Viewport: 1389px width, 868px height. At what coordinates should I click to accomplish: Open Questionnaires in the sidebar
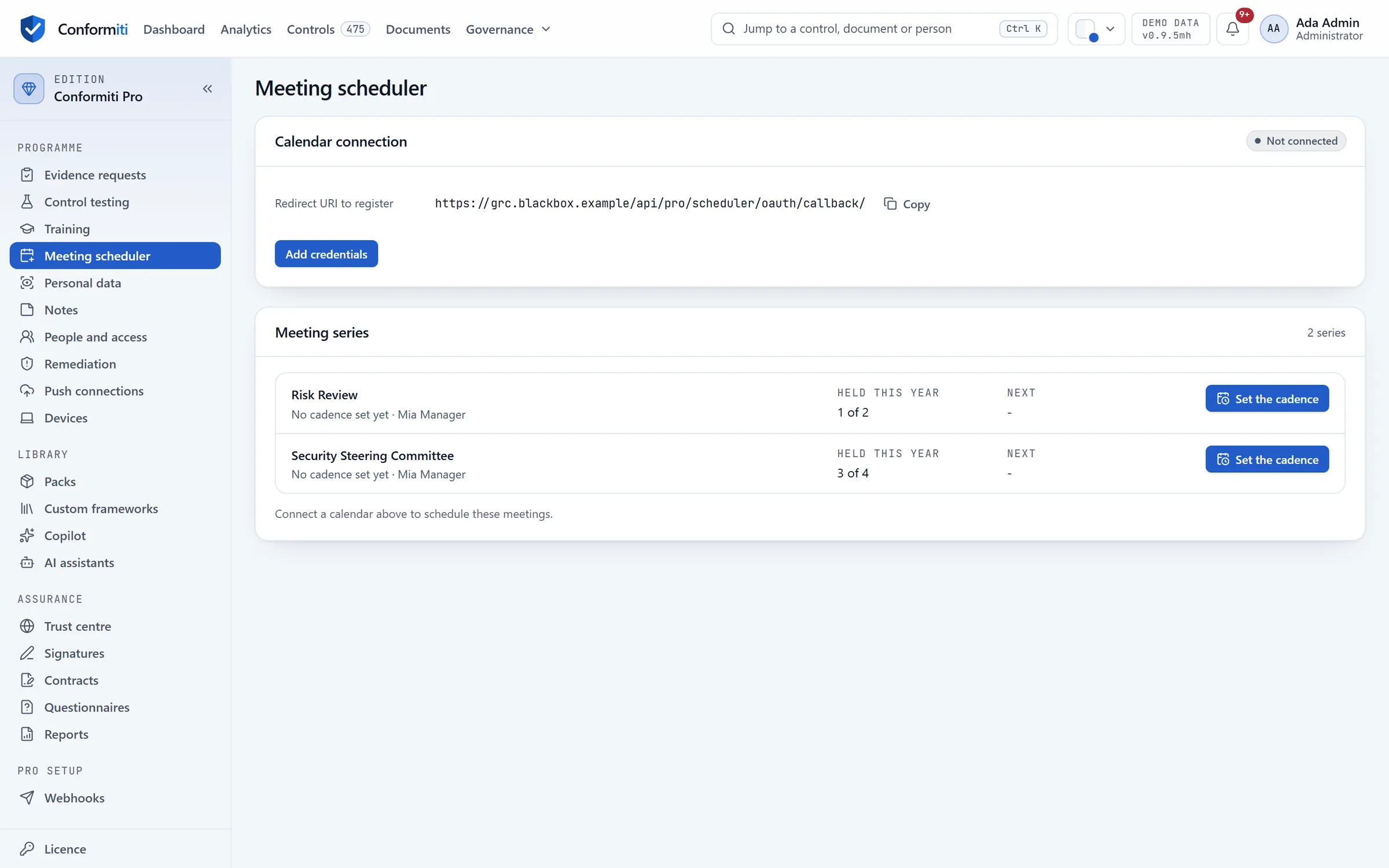tap(115, 707)
